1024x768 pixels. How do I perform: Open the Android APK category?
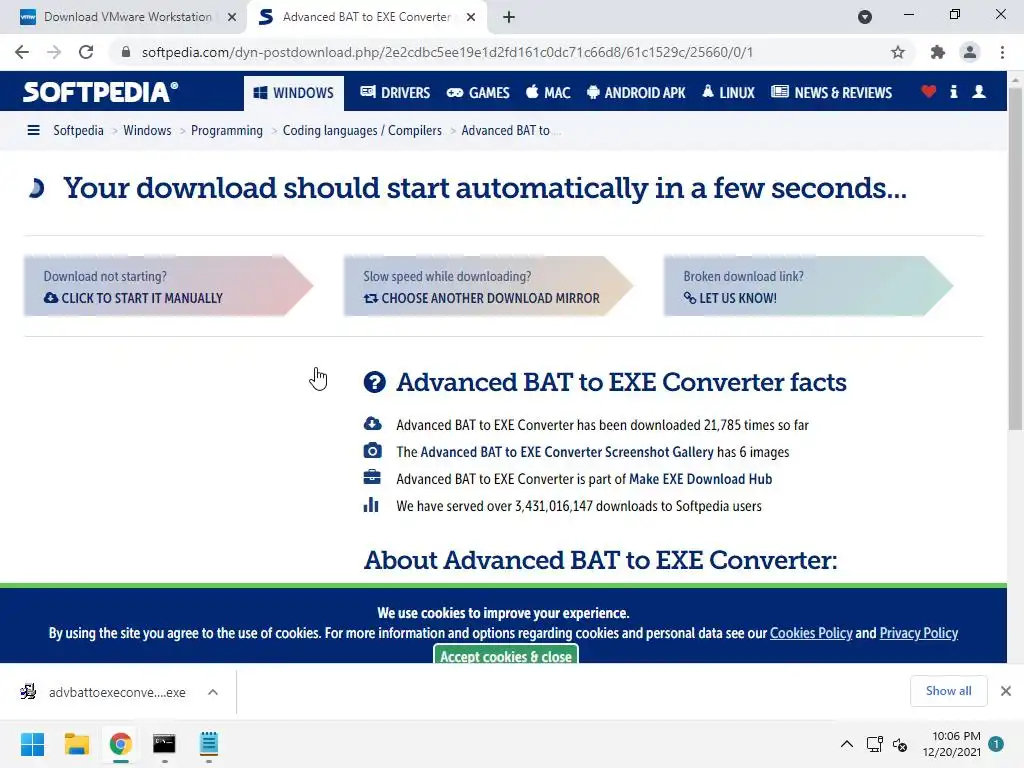coord(636,93)
